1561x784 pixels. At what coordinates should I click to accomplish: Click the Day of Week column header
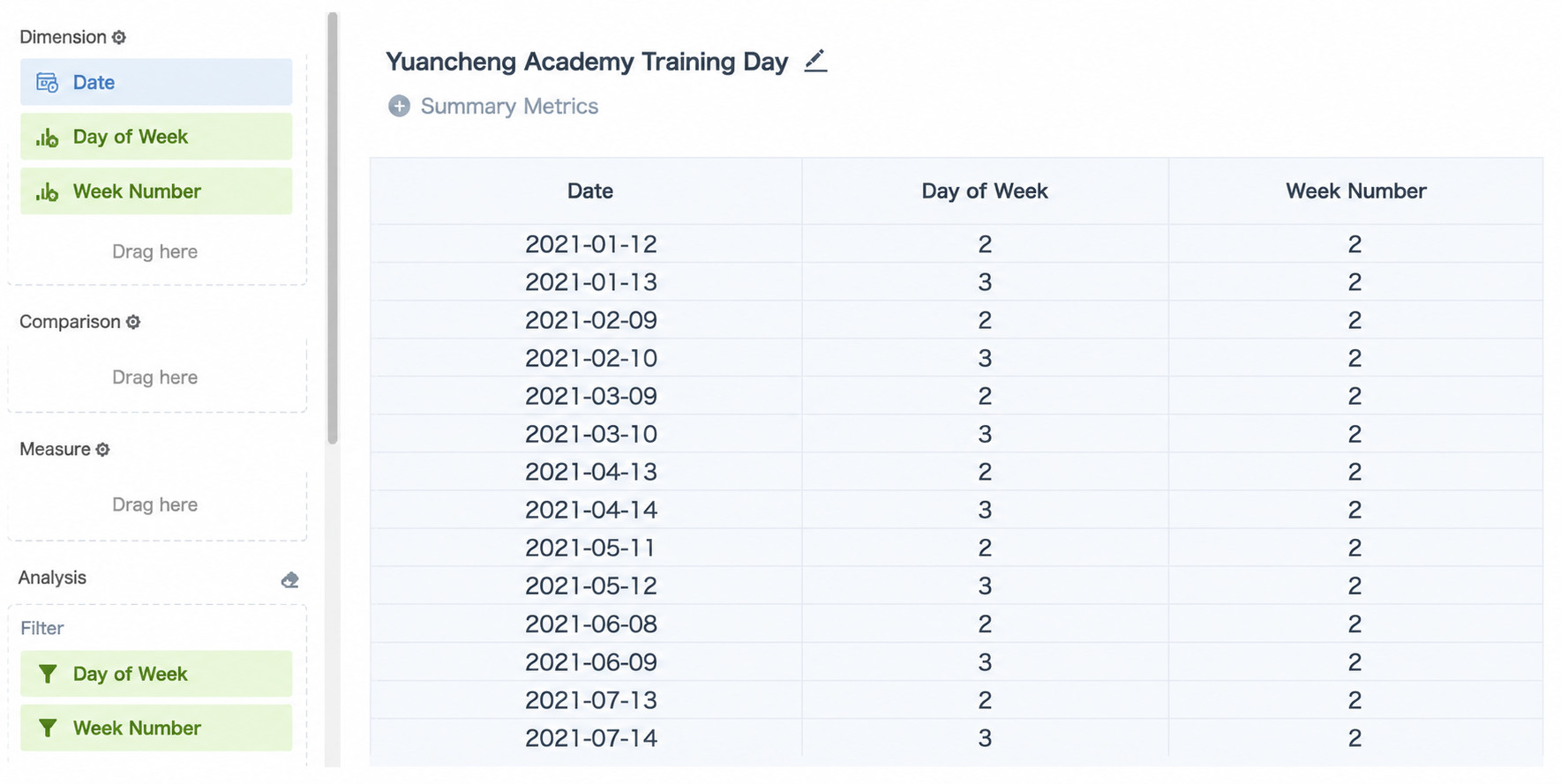pyautogui.click(x=985, y=191)
